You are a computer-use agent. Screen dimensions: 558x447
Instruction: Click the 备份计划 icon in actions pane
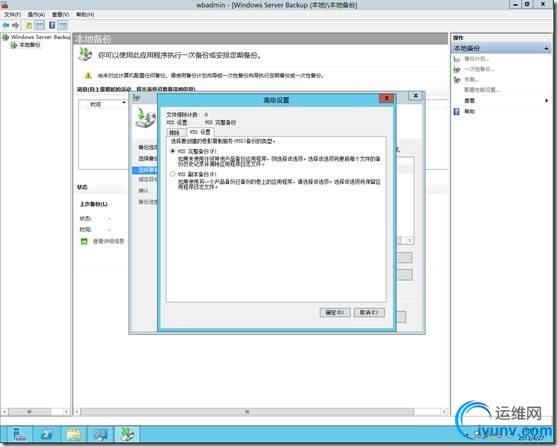[457, 59]
